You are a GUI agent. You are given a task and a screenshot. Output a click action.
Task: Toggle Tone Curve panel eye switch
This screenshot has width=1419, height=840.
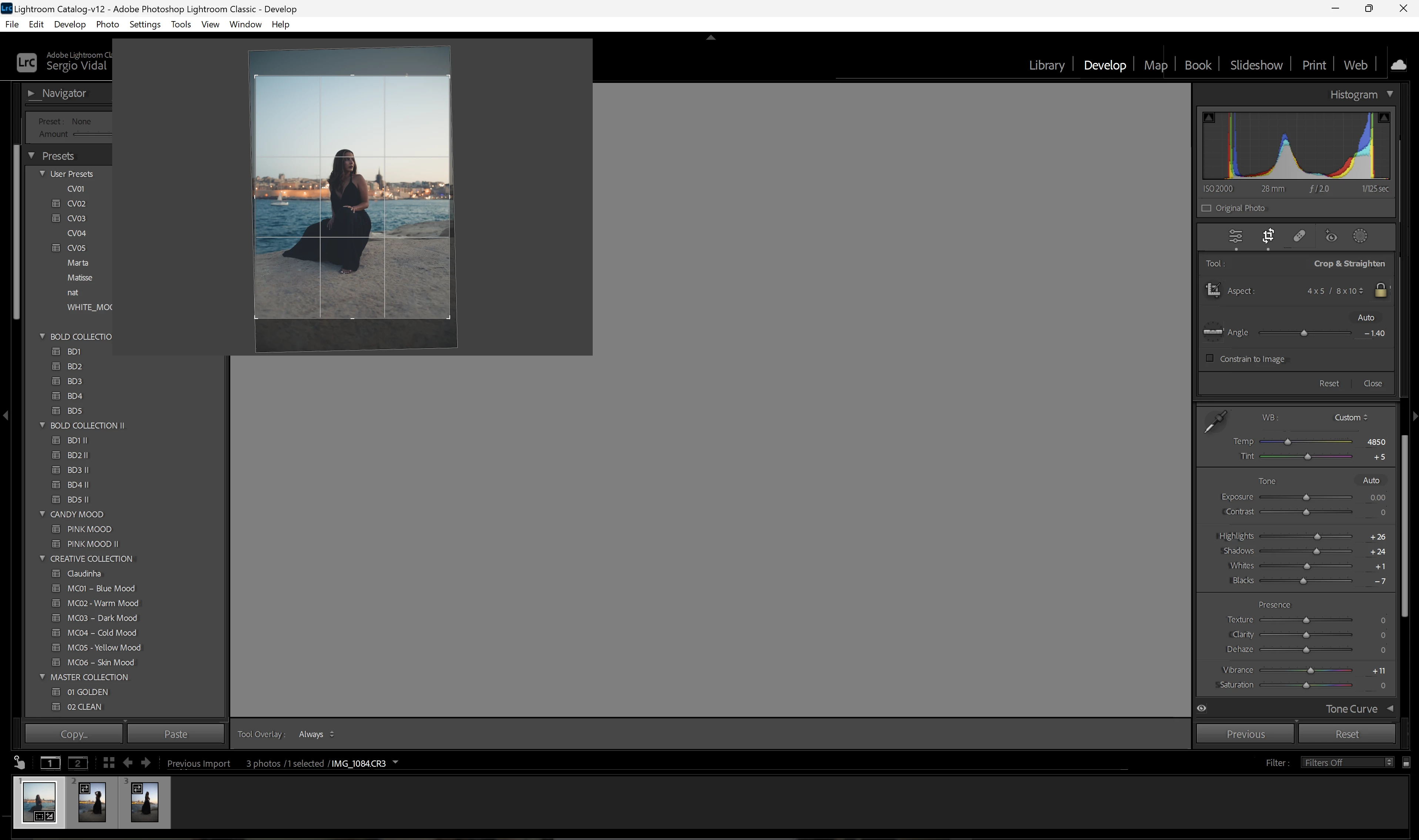(1202, 708)
